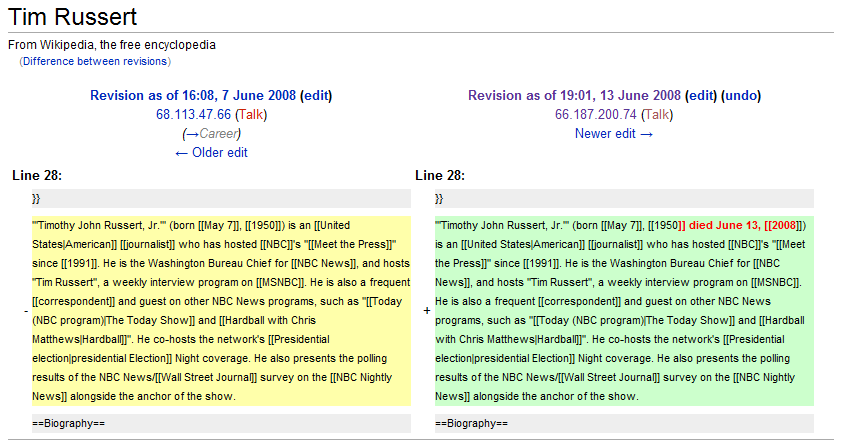Click the left 'Line 28:' header
842x445 pixels.
click(x=37, y=176)
